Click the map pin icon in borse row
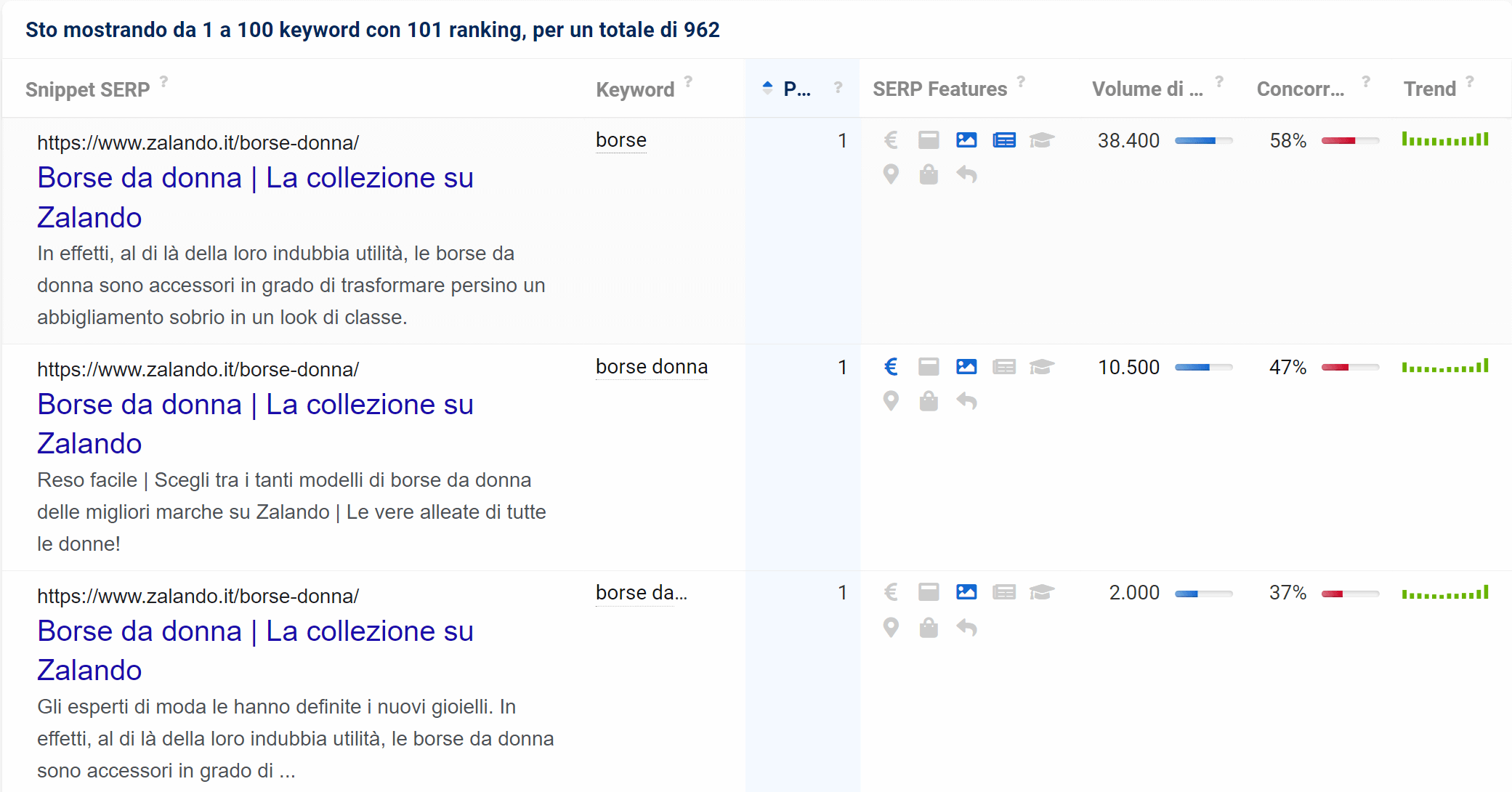Screen dimensions: 1512x792 click(891, 175)
